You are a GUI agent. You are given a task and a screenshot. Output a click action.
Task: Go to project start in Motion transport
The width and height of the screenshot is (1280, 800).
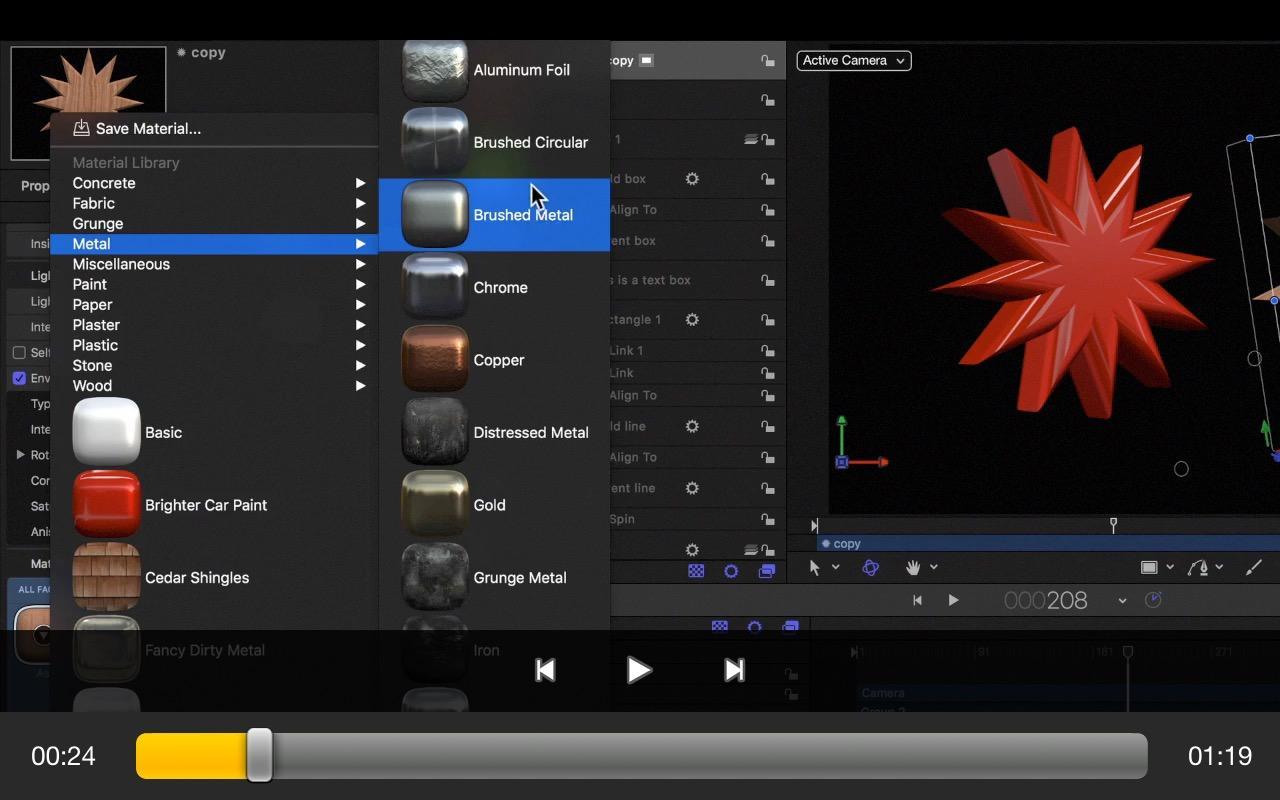coord(917,601)
